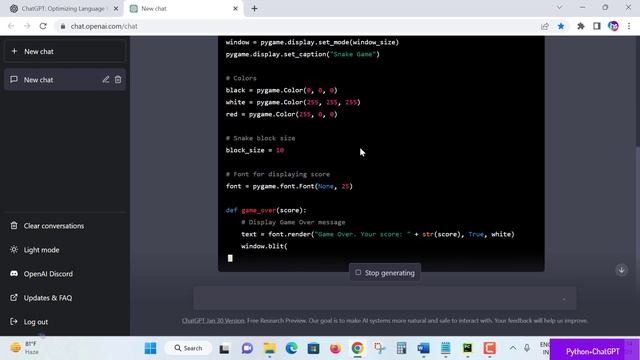This screenshot has height=360, width=640.
Task: Share this page from the address bar
Action: click(545, 26)
